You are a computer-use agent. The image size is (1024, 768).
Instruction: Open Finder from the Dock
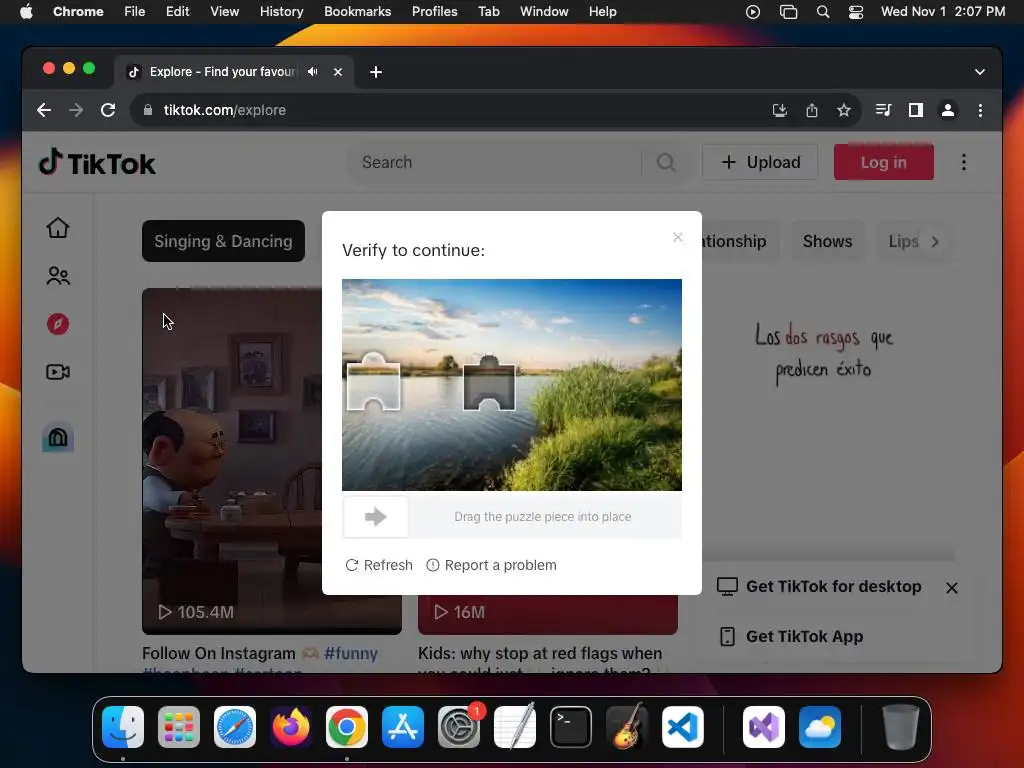[x=123, y=727]
